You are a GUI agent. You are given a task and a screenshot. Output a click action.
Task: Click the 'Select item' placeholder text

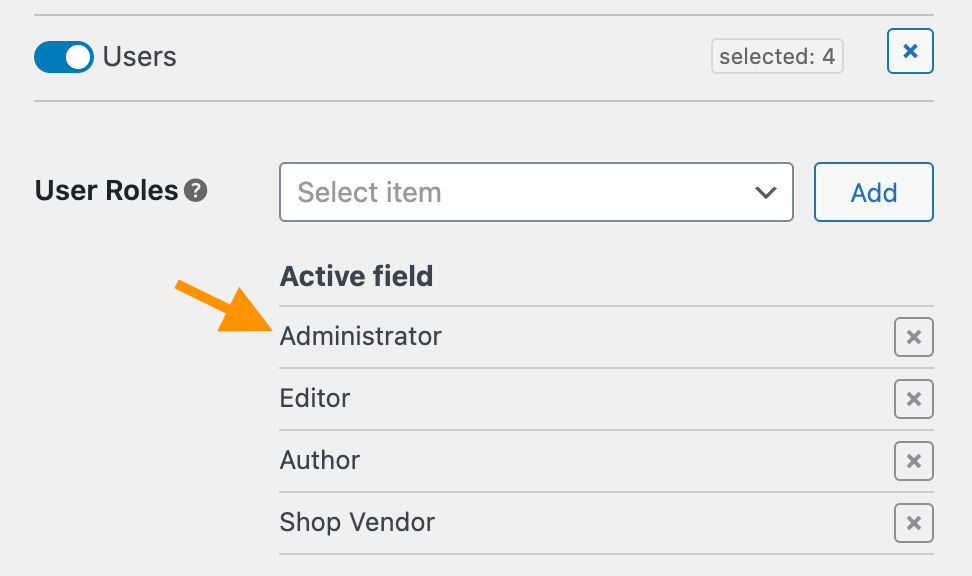point(370,192)
